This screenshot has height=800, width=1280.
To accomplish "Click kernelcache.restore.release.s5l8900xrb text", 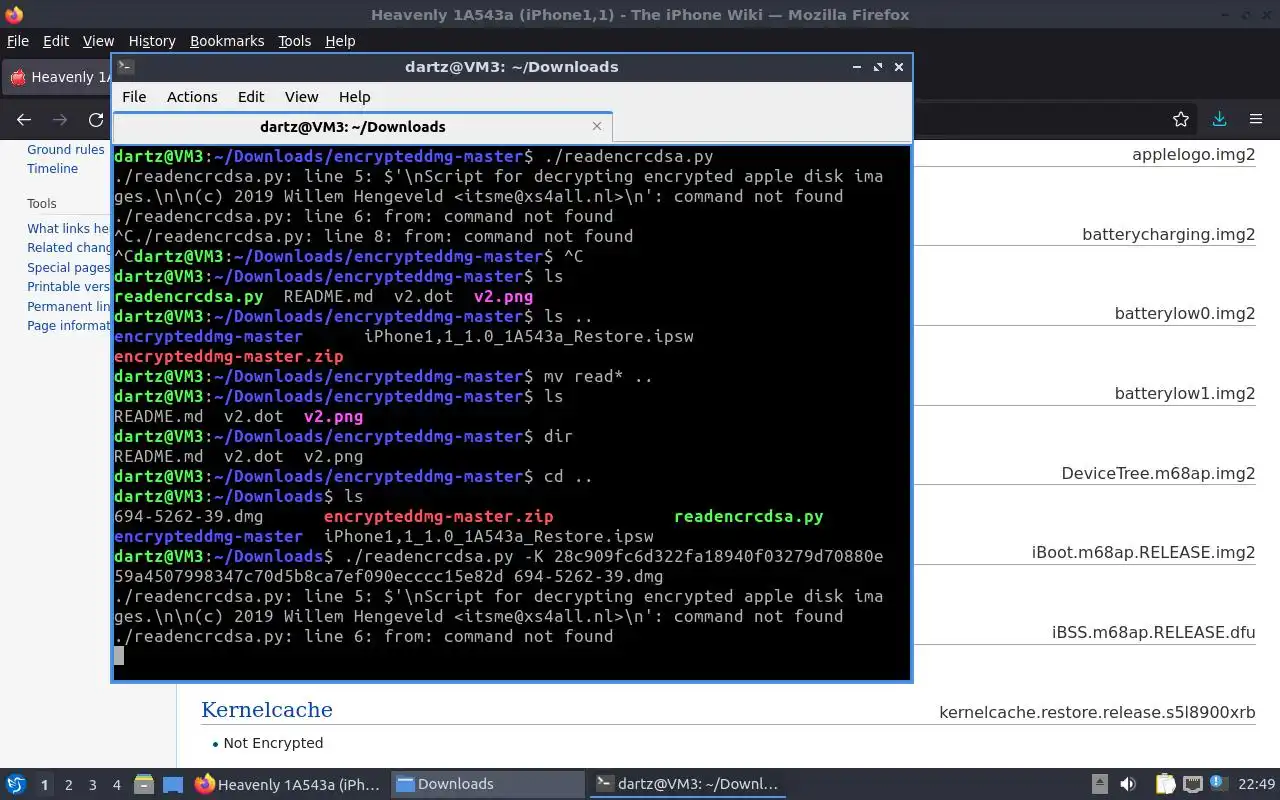I will 1097,712.
